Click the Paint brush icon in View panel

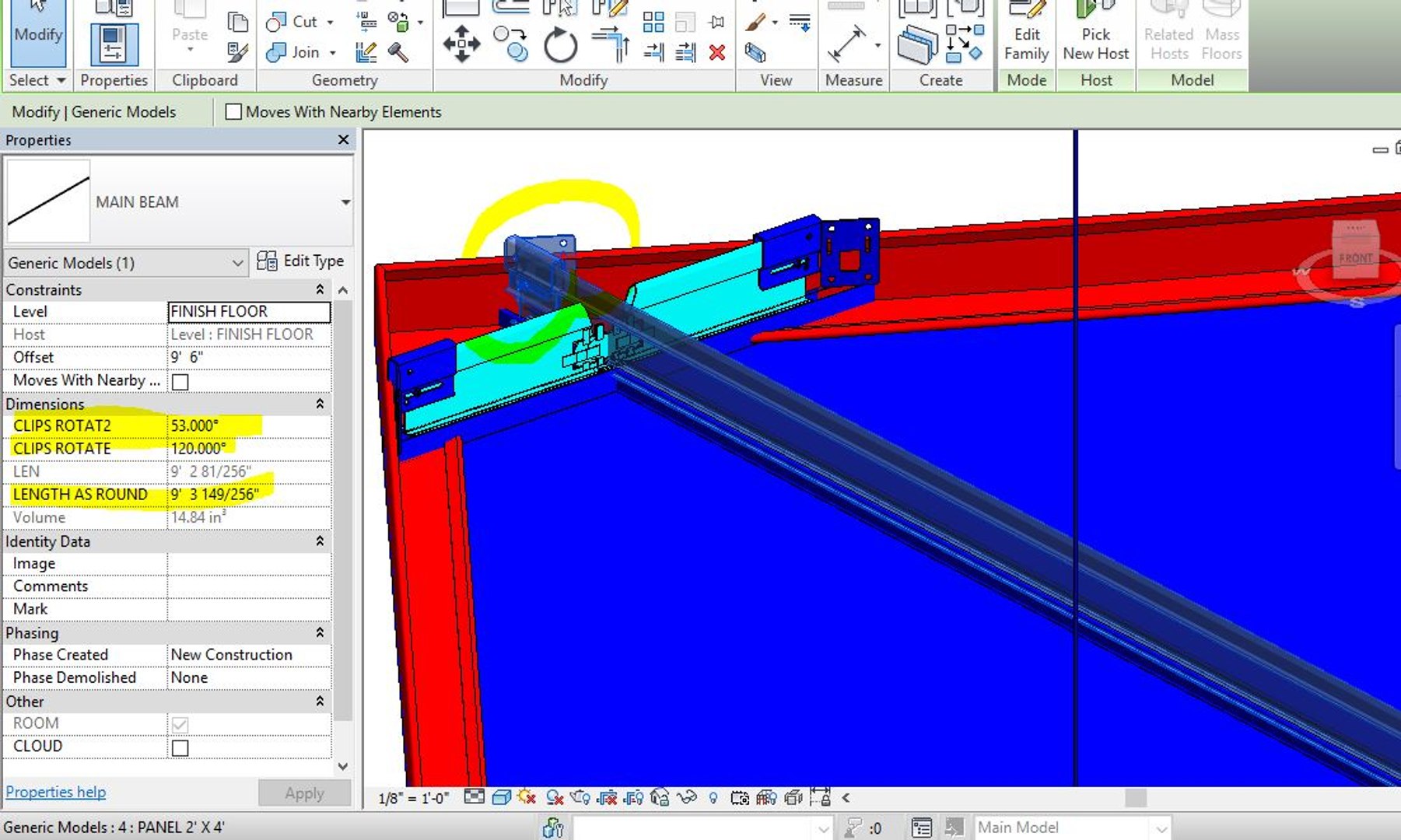click(x=755, y=22)
